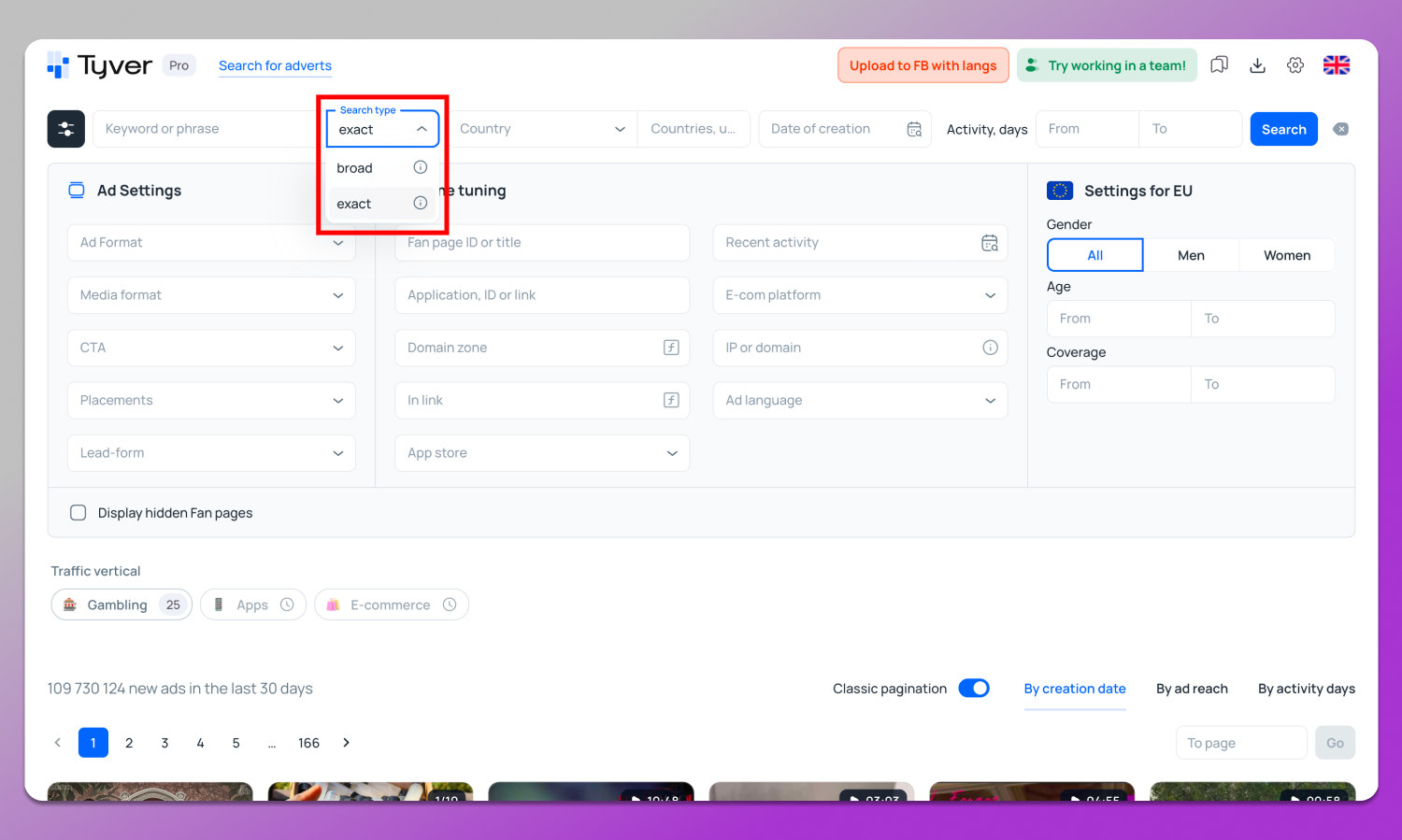Open the bookmarks icon in header
Image resolution: width=1402 pixels, height=840 pixels.
[x=1219, y=65]
